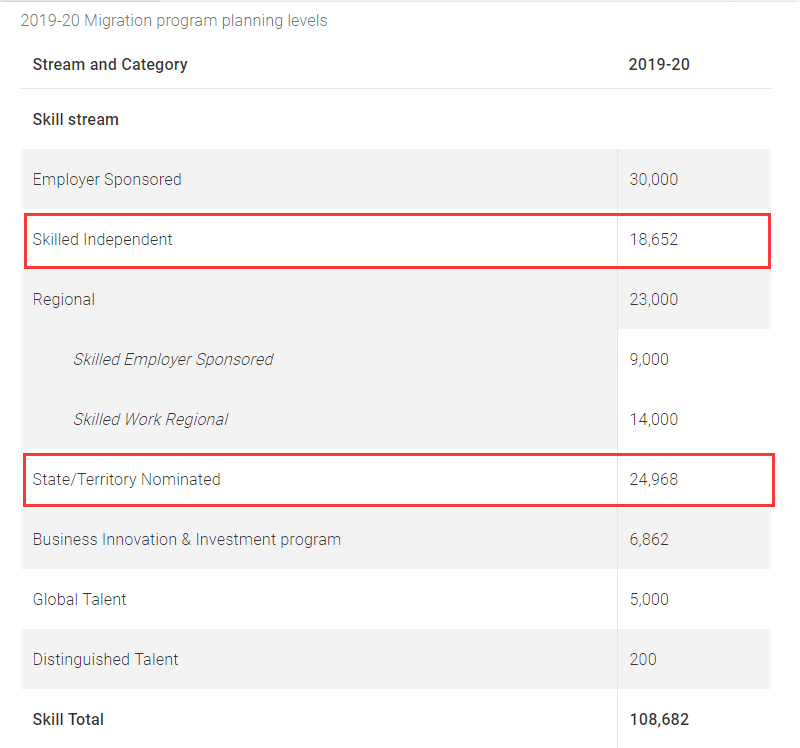Click the "Global Talent" row label
The height and width of the screenshot is (748, 800).
click(80, 599)
